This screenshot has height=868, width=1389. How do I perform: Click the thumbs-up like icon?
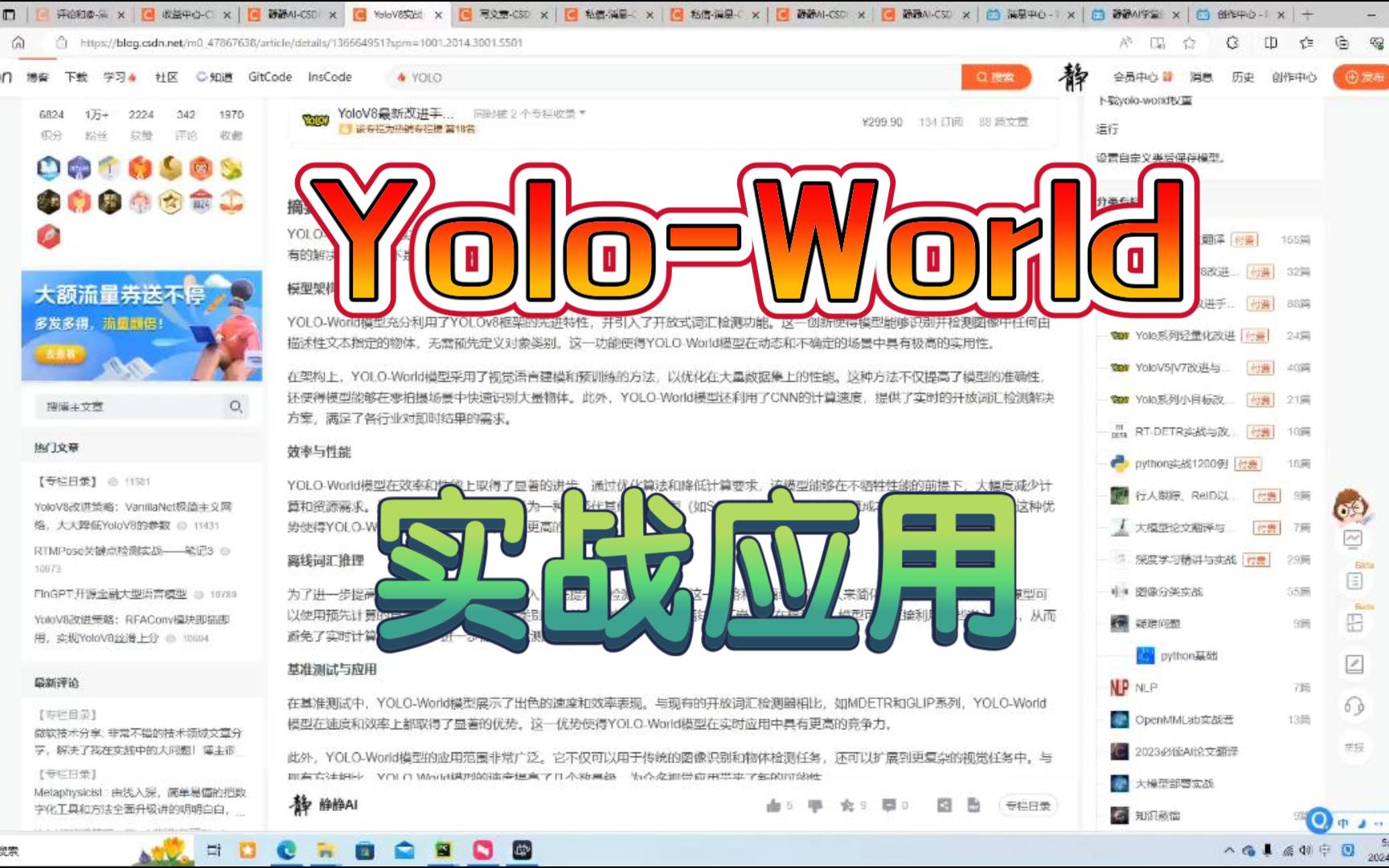pos(773,805)
